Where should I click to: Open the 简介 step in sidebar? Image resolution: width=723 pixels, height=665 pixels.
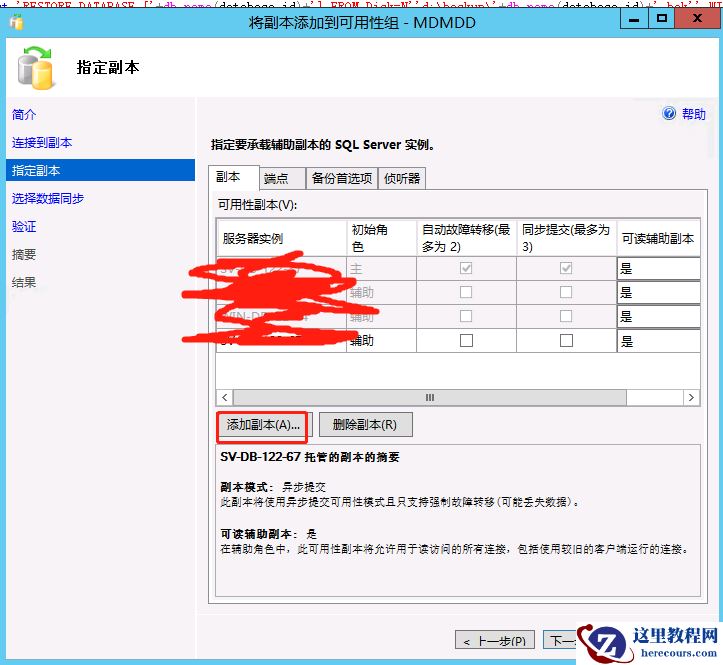pyautogui.click(x=24, y=114)
